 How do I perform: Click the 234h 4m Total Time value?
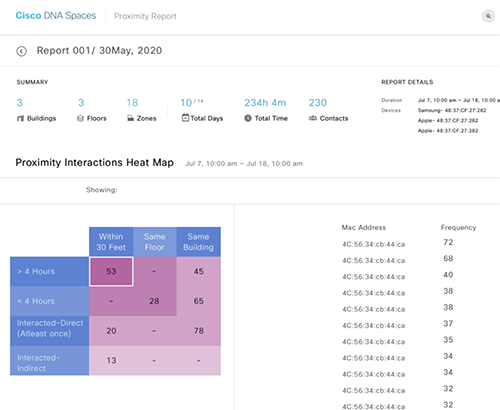pos(265,103)
